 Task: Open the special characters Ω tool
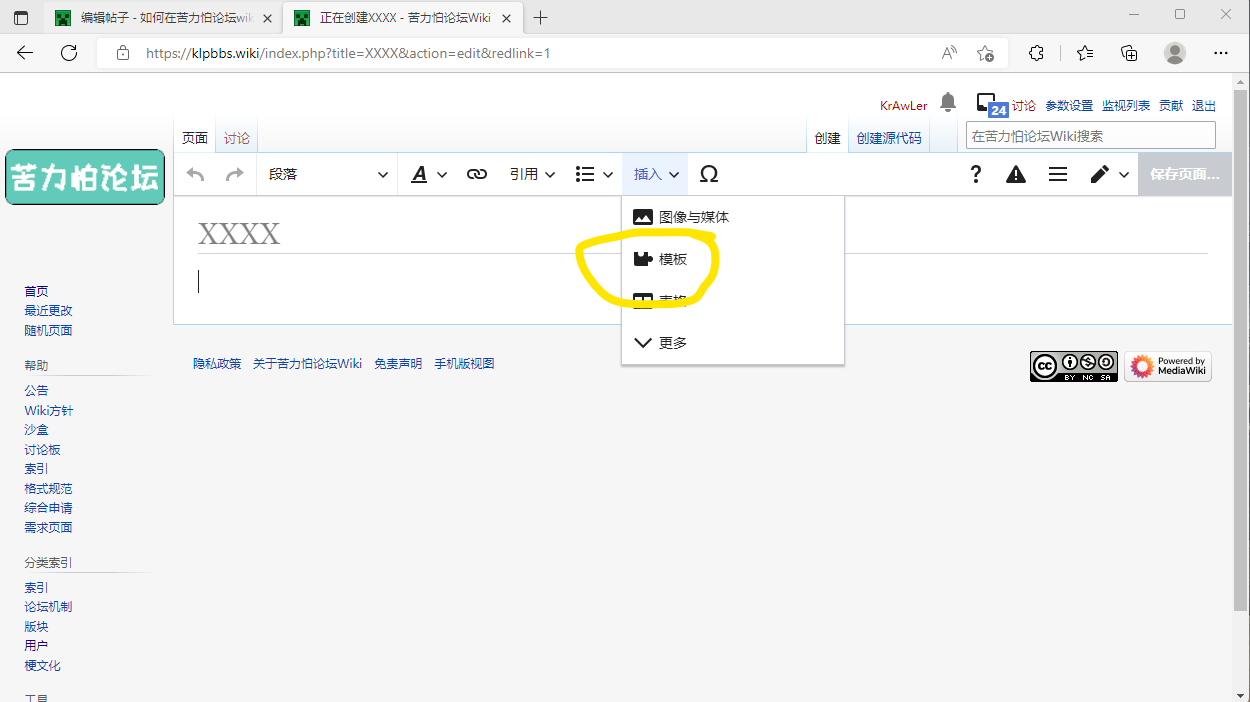click(708, 174)
